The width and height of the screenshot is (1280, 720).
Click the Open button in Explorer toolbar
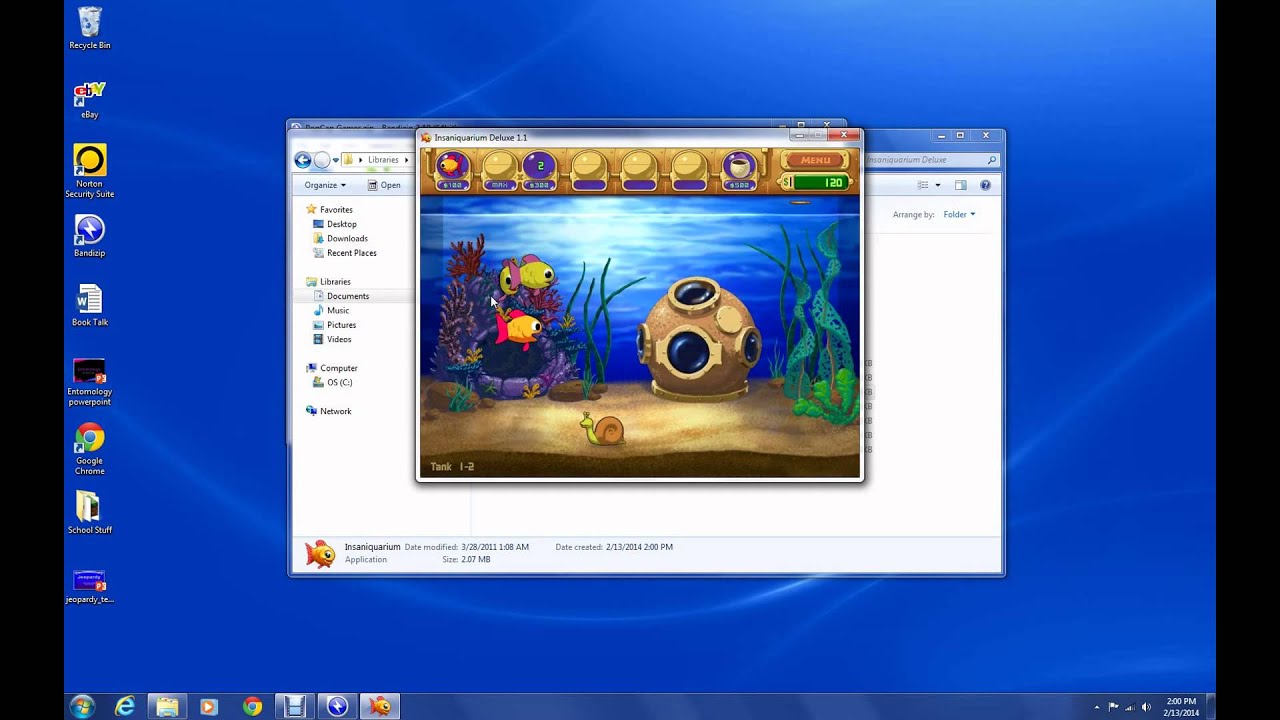point(386,185)
